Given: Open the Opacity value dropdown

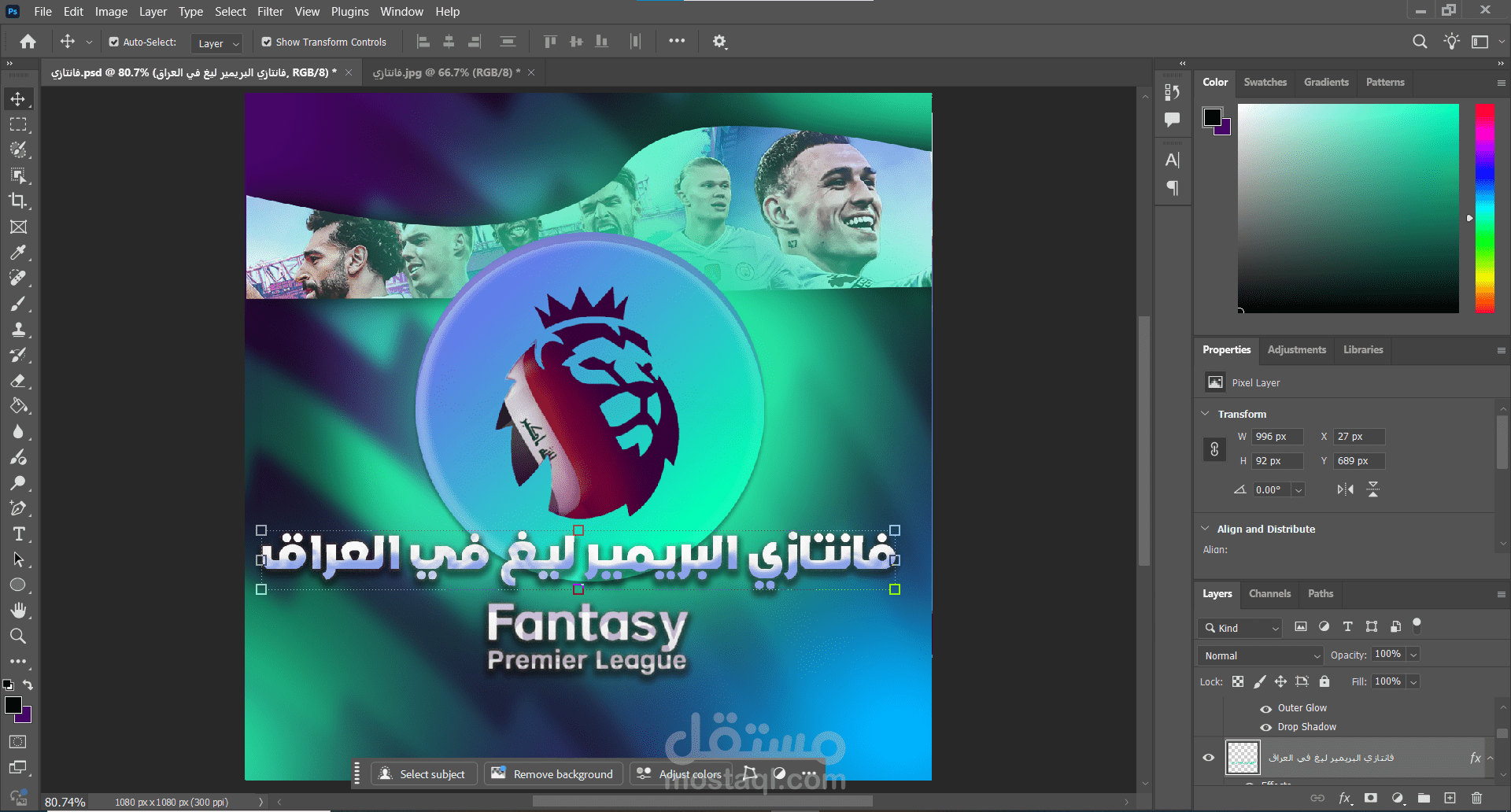Looking at the screenshot, I should pyautogui.click(x=1413, y=655).
